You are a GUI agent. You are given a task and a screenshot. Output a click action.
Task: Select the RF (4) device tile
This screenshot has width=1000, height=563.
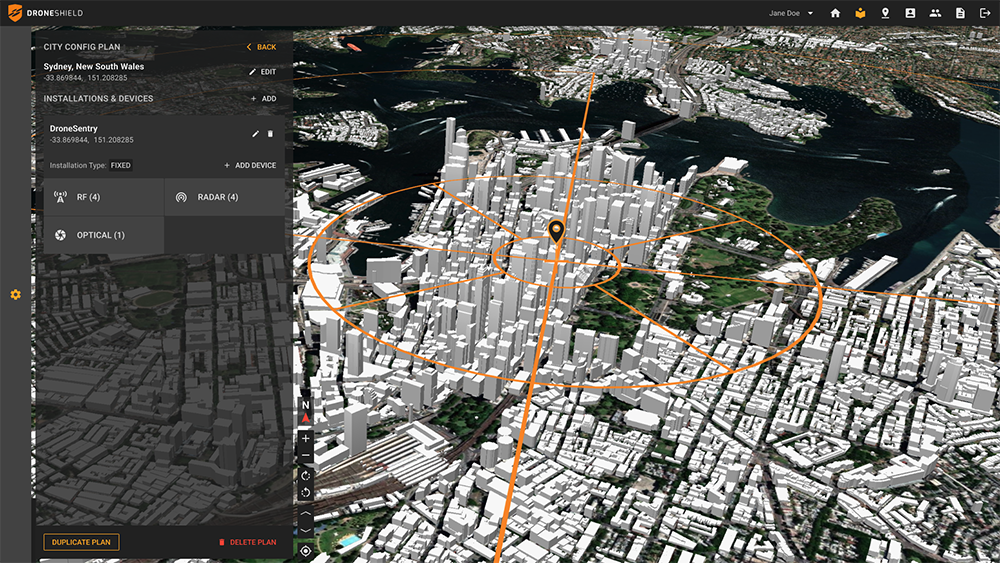104,197
